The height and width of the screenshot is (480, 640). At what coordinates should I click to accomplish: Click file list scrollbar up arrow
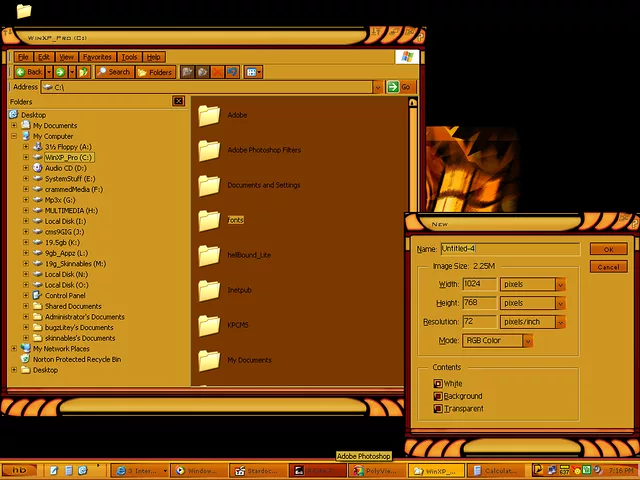tap(413, 102)
